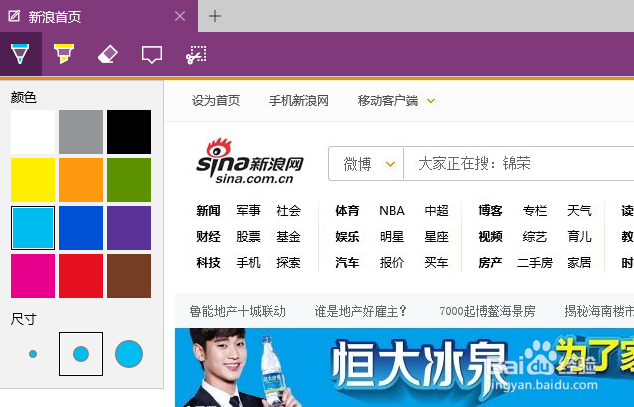Pick the red color swatch
This screenshot has height=407, width=634.
81,276
